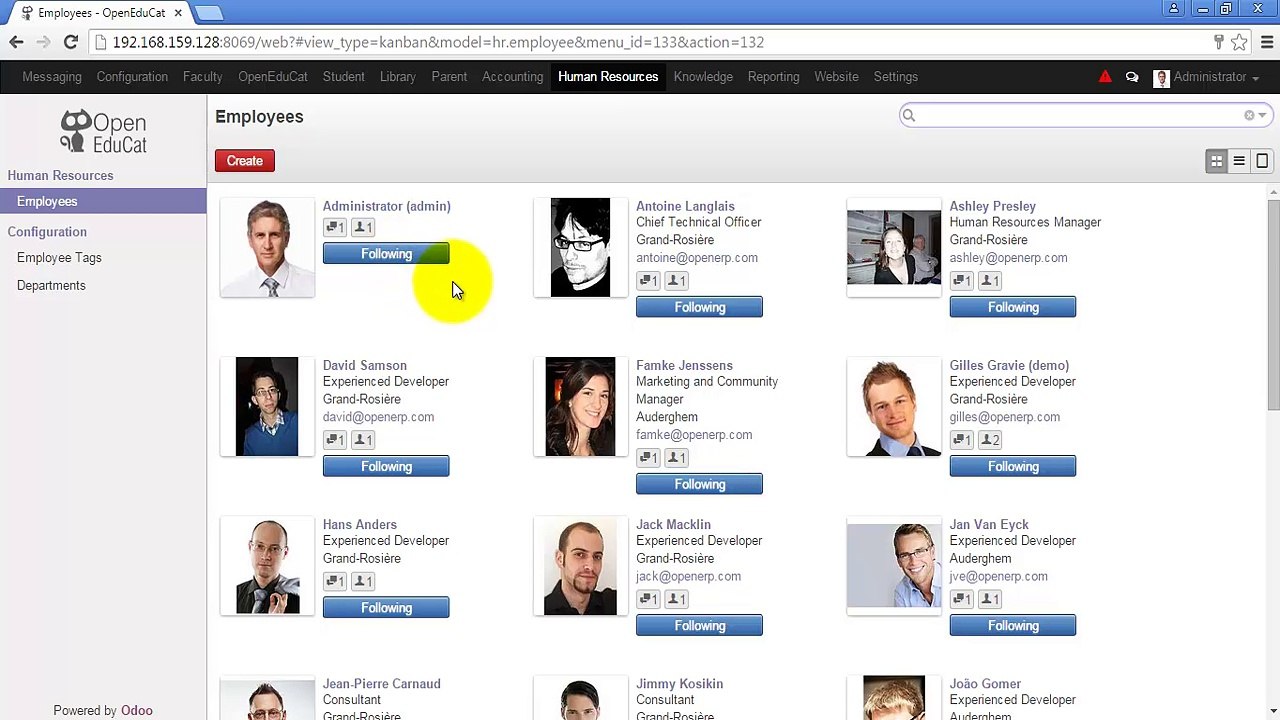Screen dimensions: 1280x720
Task: Expand the search options dropdown arrow
Action: coord(1262,116)
